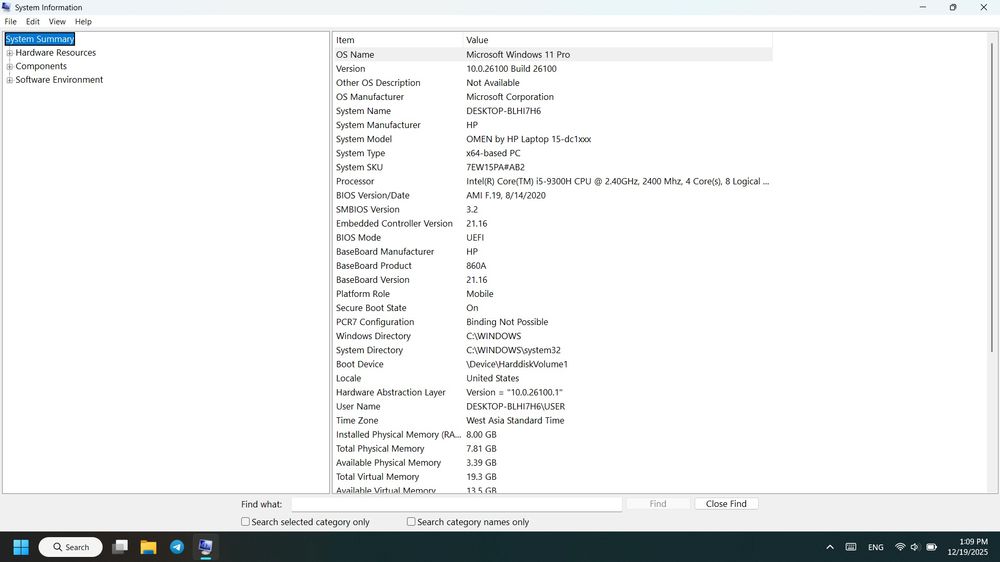Click the AMI F.19, 8/14/2020 value

pos(506,195)
